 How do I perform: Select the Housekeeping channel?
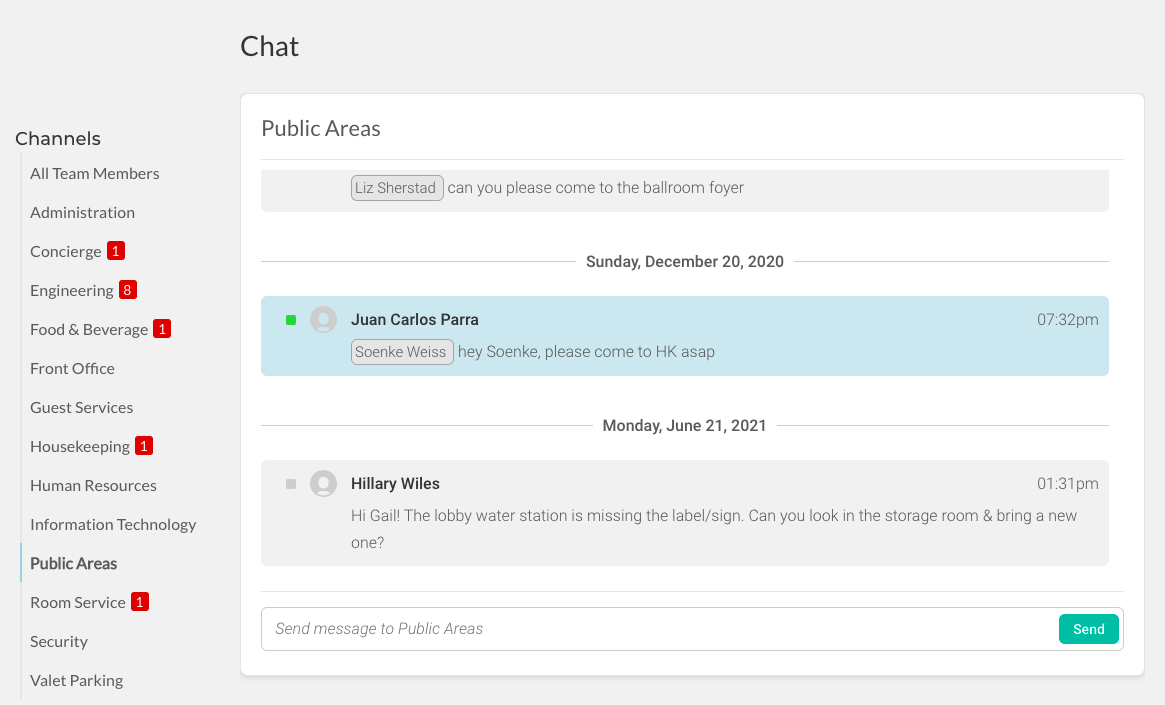(x=79, y=446)
